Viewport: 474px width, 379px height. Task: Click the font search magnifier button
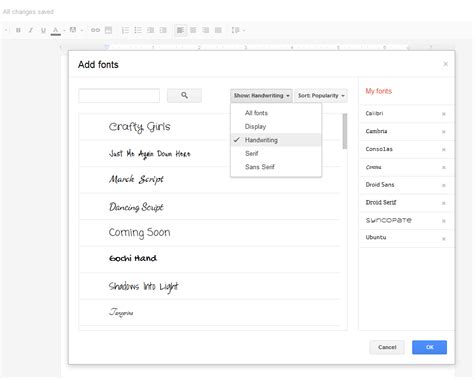pyautogui.click(x=184, y=95)
